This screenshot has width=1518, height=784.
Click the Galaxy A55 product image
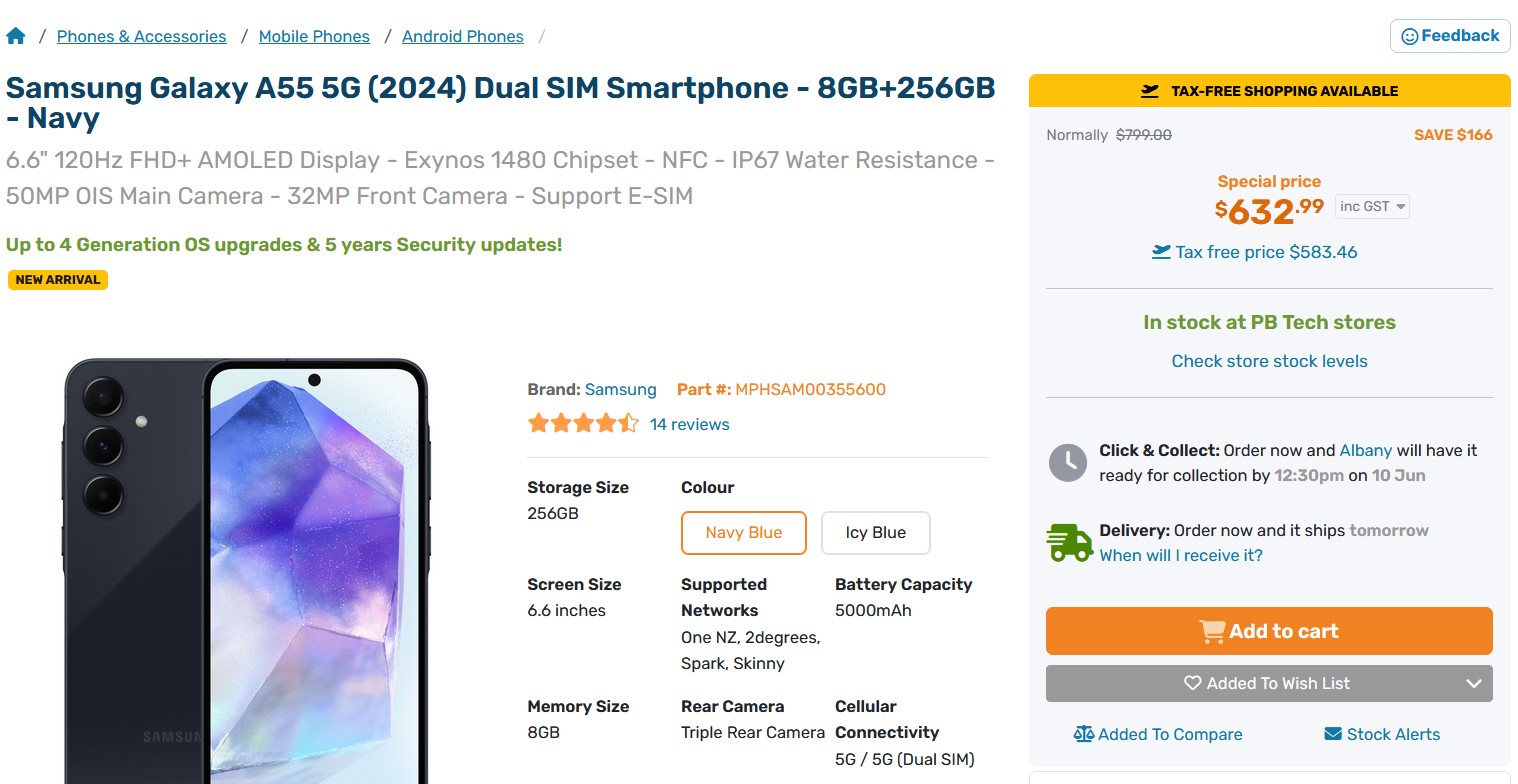pyautogui.click(x=246, y=570)
